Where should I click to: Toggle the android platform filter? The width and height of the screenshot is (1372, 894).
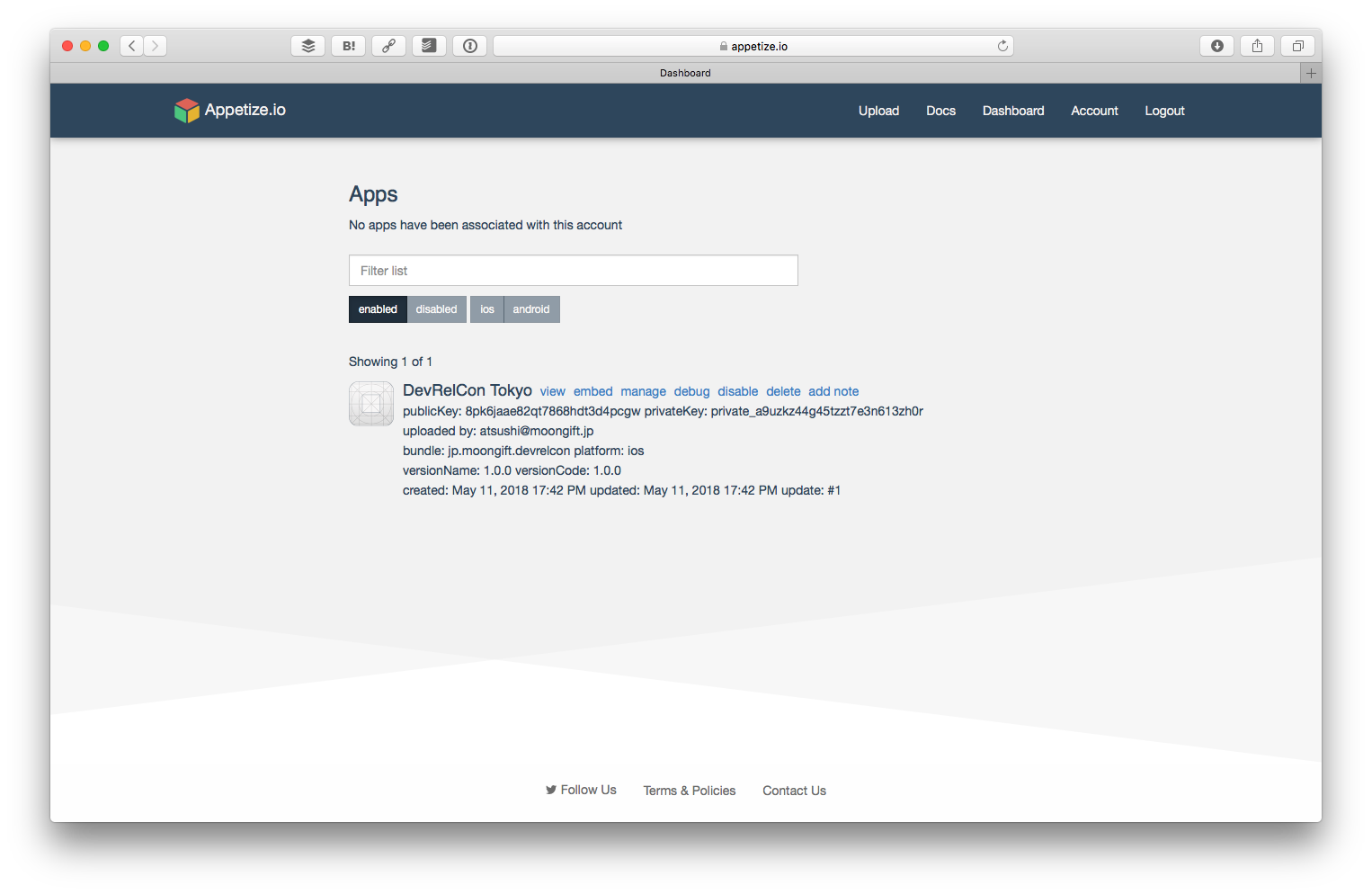click(531, 309)
